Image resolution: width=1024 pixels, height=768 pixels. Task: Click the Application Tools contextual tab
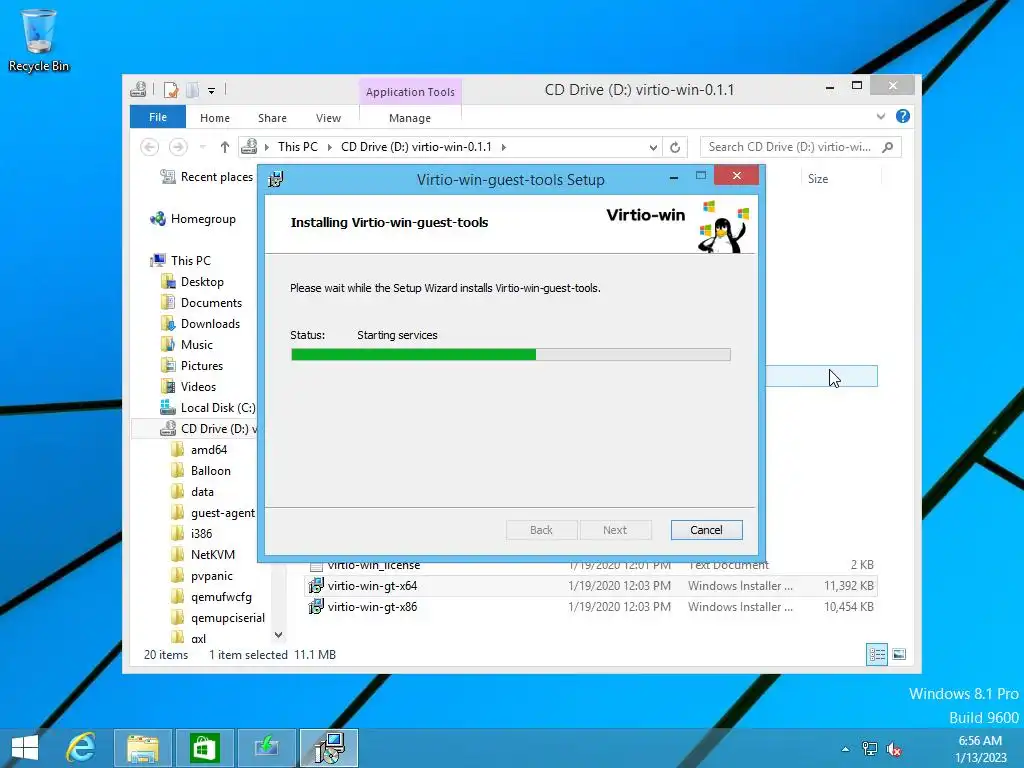[x=410, y=92]
